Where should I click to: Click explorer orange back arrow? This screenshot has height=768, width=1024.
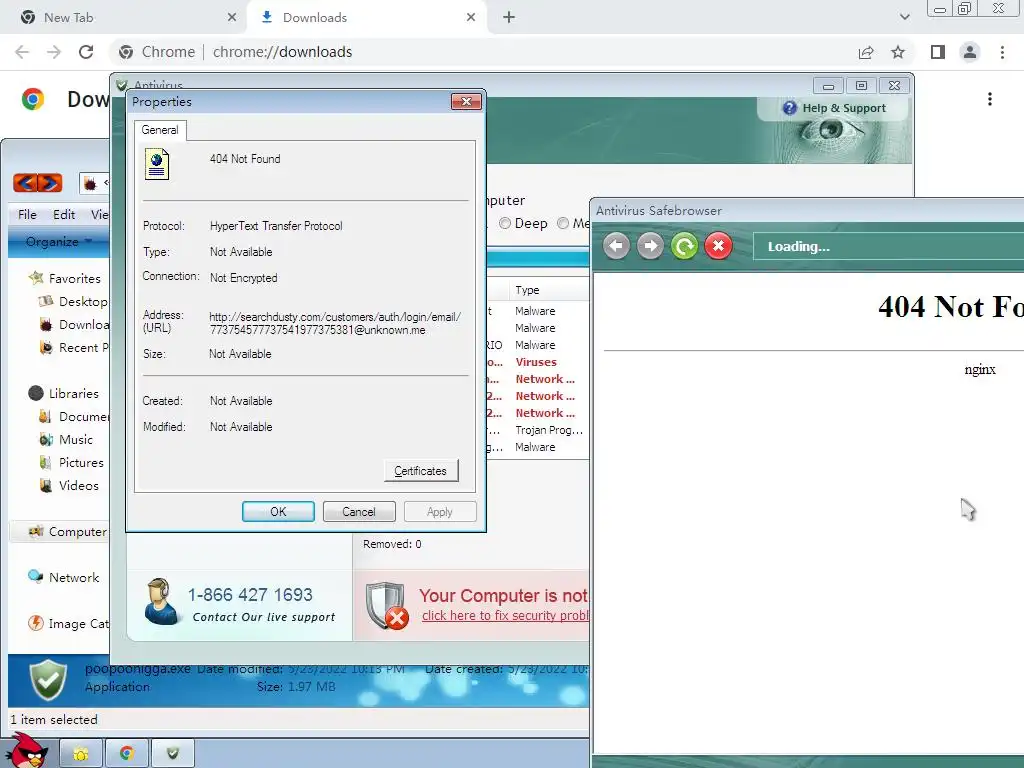click(x=25, y=183)
